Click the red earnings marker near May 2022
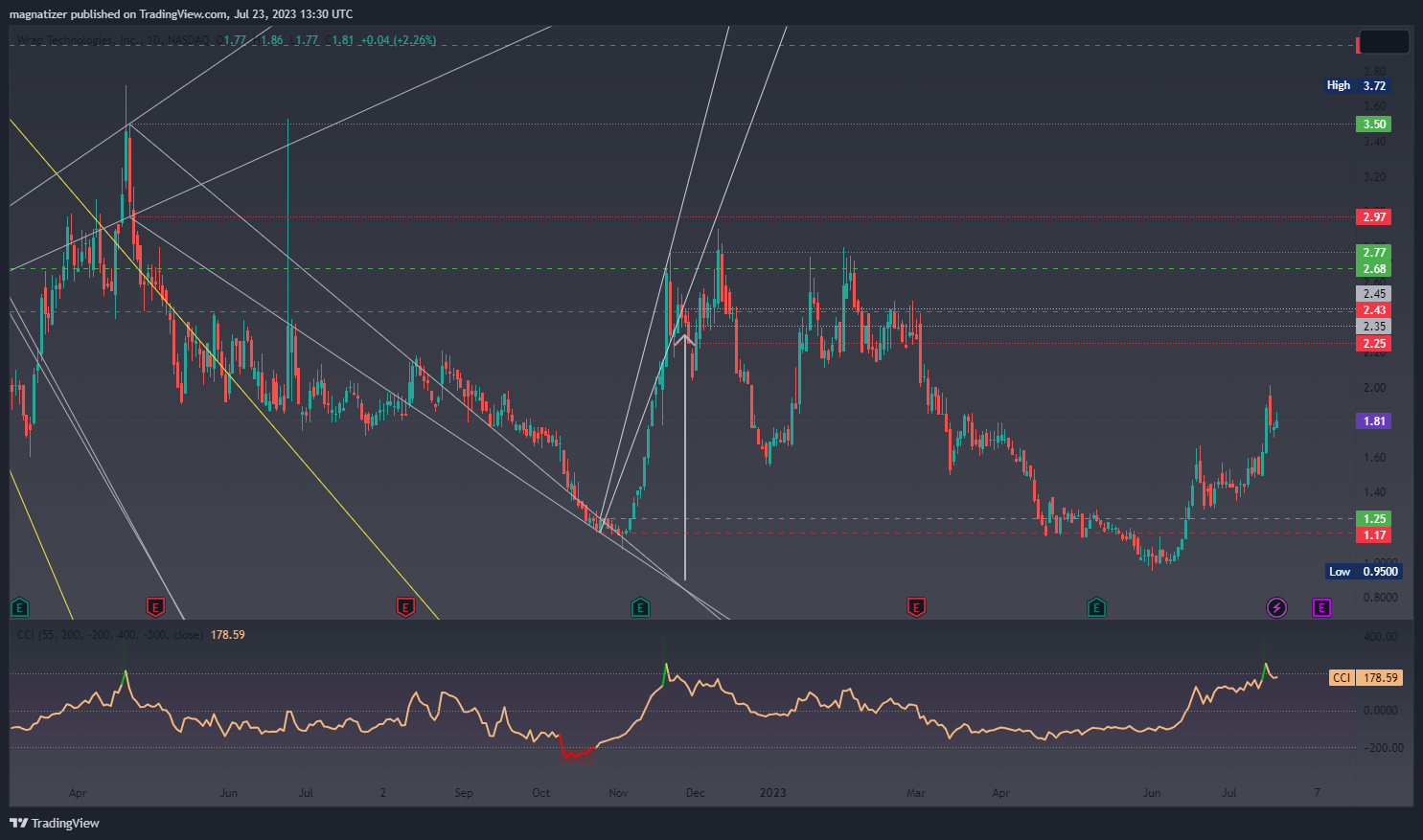This screenshot has width=1423, height=840. click(155, 607)
